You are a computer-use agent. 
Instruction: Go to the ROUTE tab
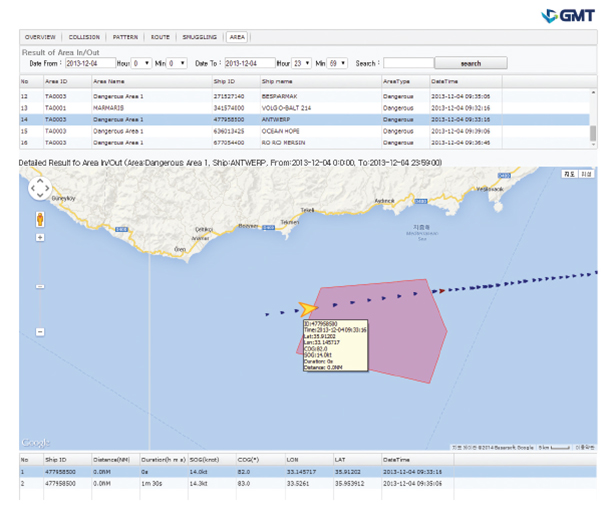point(160,36)
